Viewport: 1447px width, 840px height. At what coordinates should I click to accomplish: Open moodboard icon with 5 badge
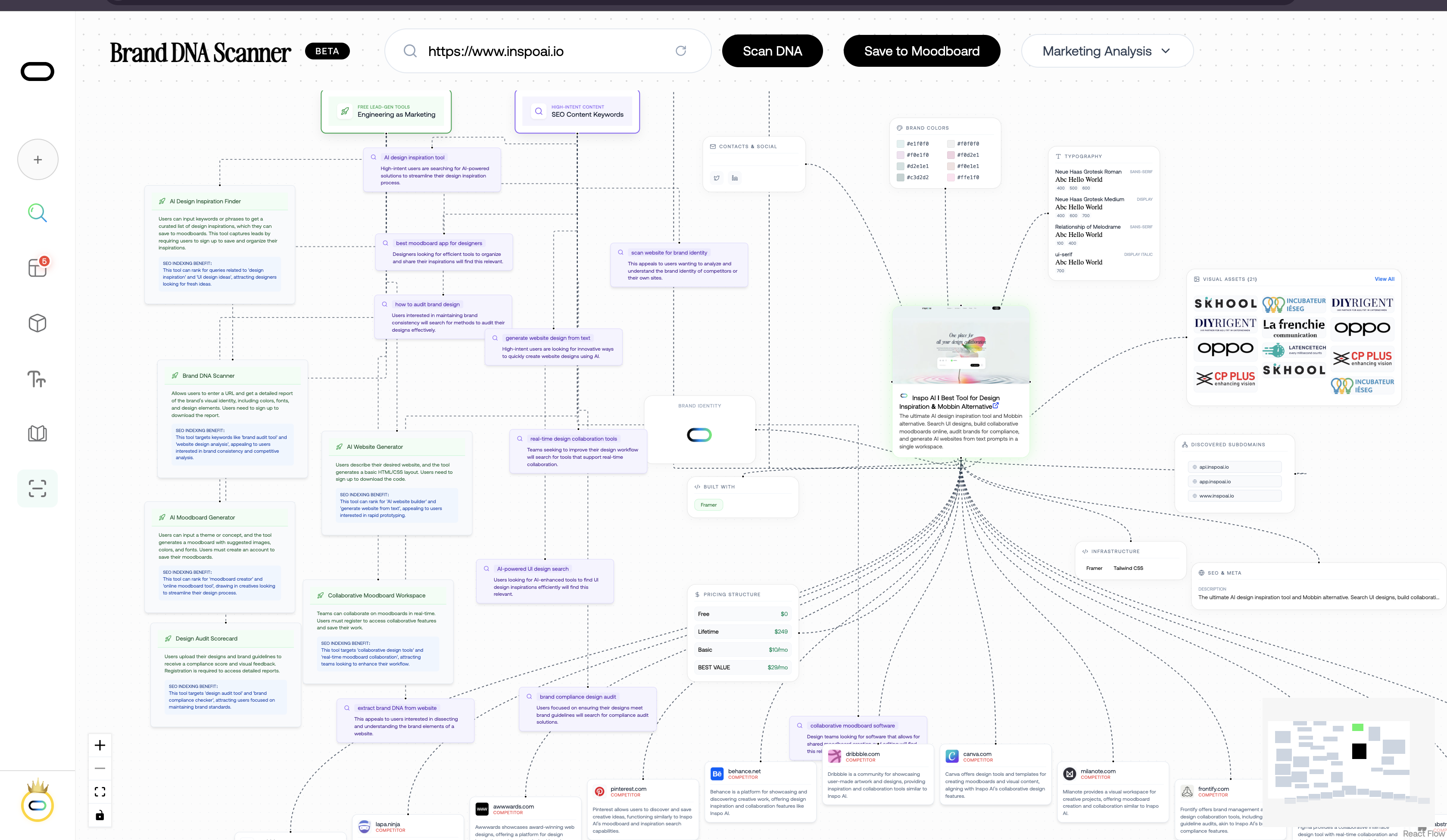pos(37,267)
